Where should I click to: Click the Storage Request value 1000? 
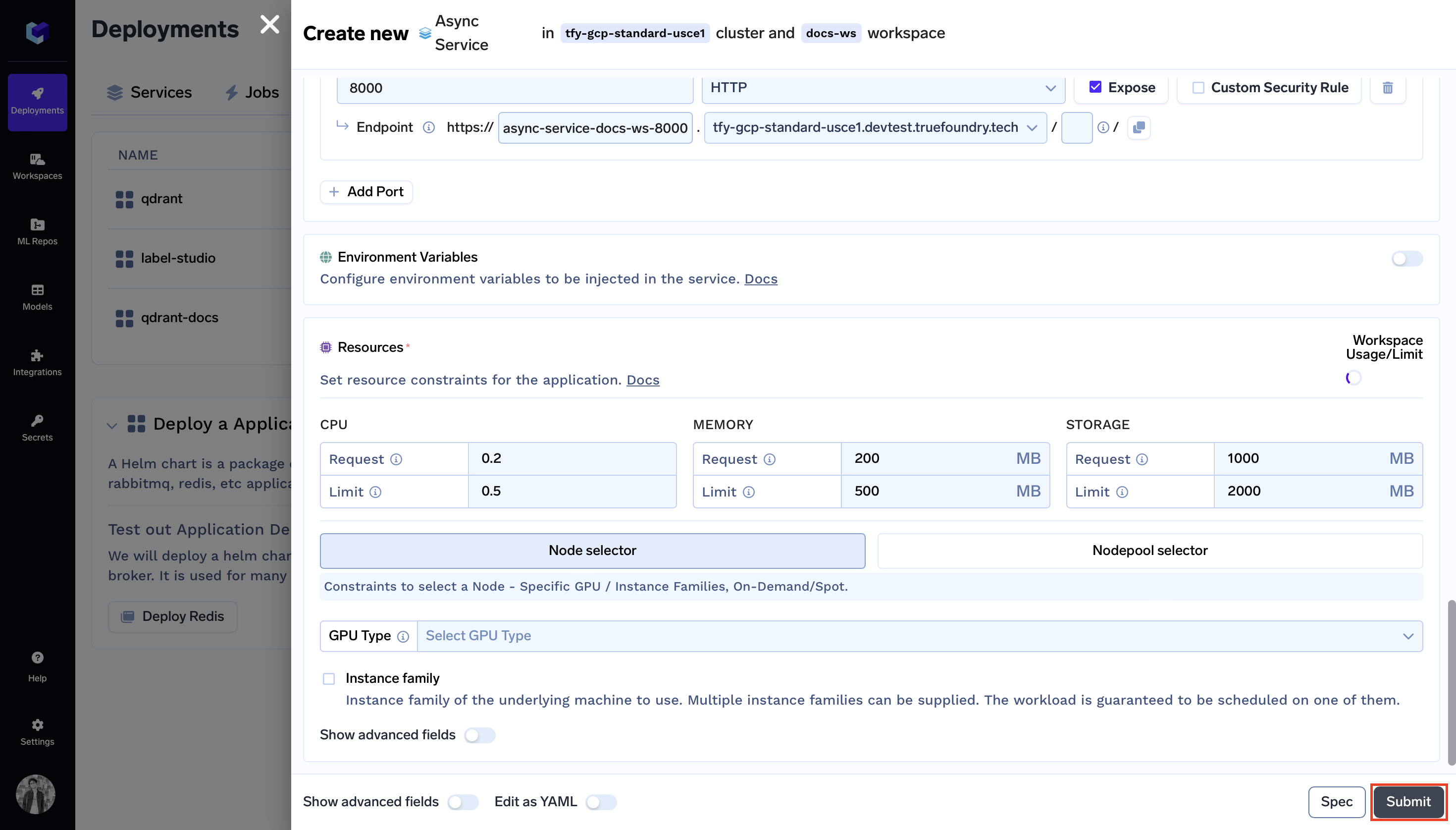[1318, 459]
